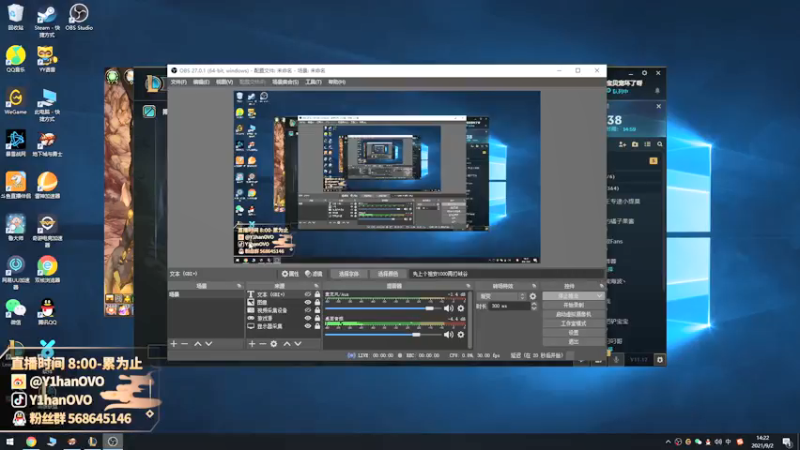
Task: Launch the WeGame desktop icon
Action: click(x=16, y=101)
